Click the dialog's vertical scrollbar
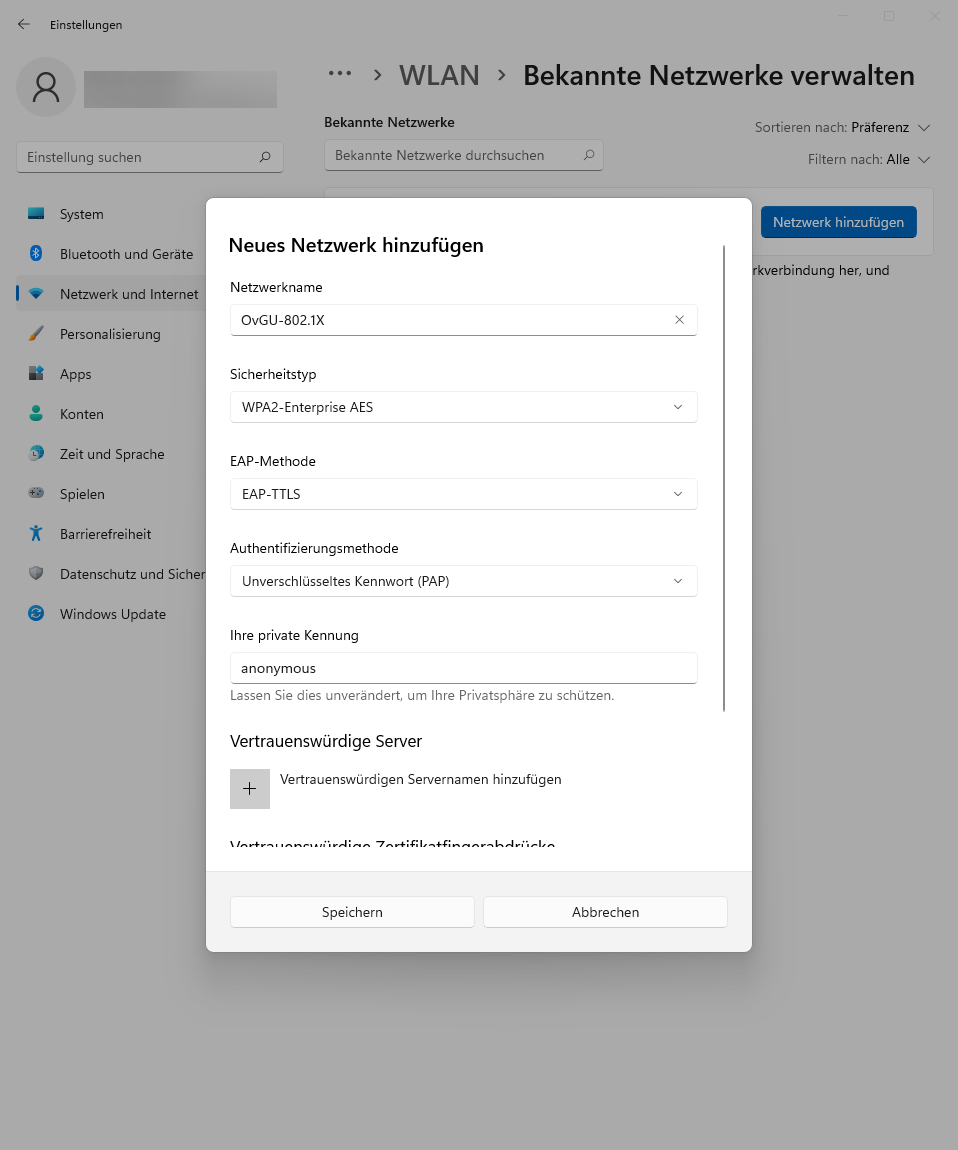The width and height of the screenshot is (958, 1150). click(x=724, y=478)
